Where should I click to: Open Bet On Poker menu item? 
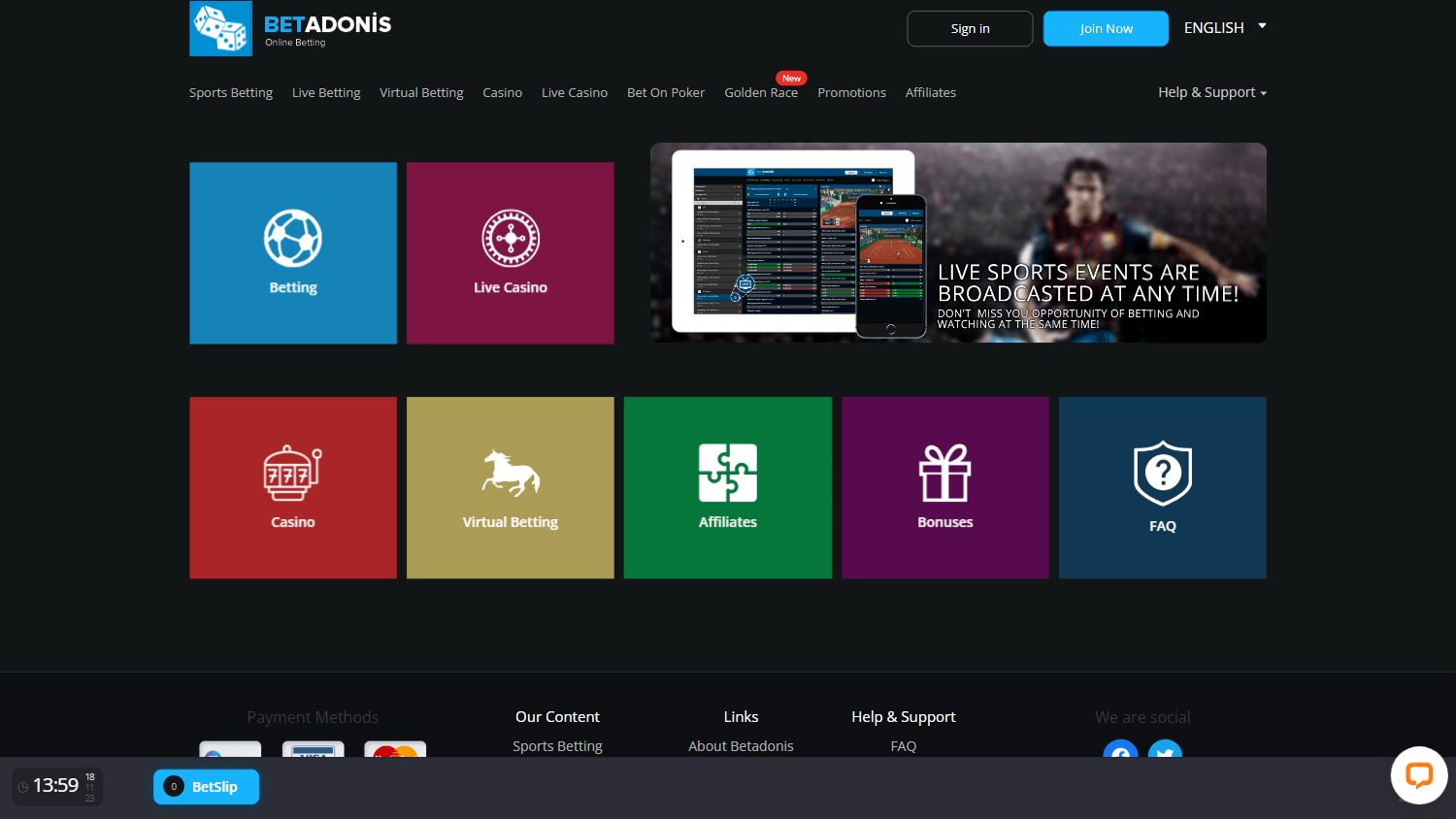point(666,93)
